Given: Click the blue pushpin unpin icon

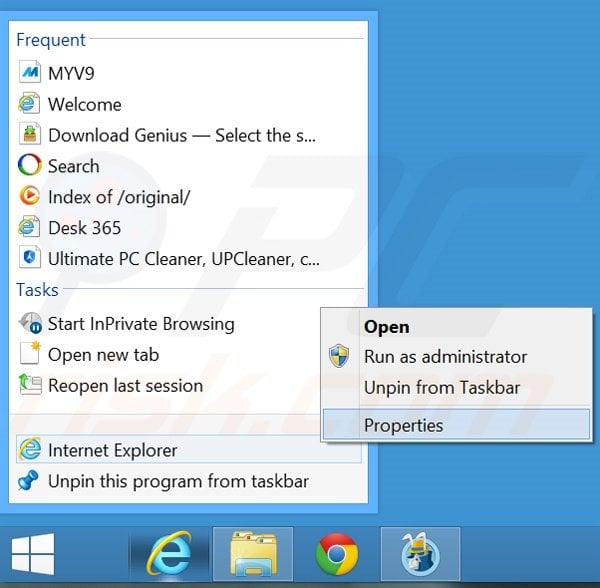Looking at the screenshot, I should coord(28,480).
